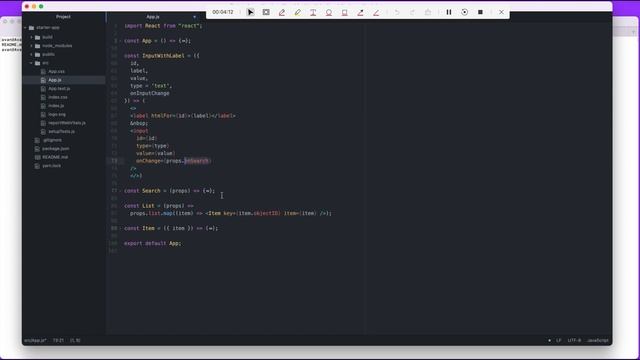Open reportWebVitals.js in the project tree
This screenshot has width=640, height=360.
(67, 123)
